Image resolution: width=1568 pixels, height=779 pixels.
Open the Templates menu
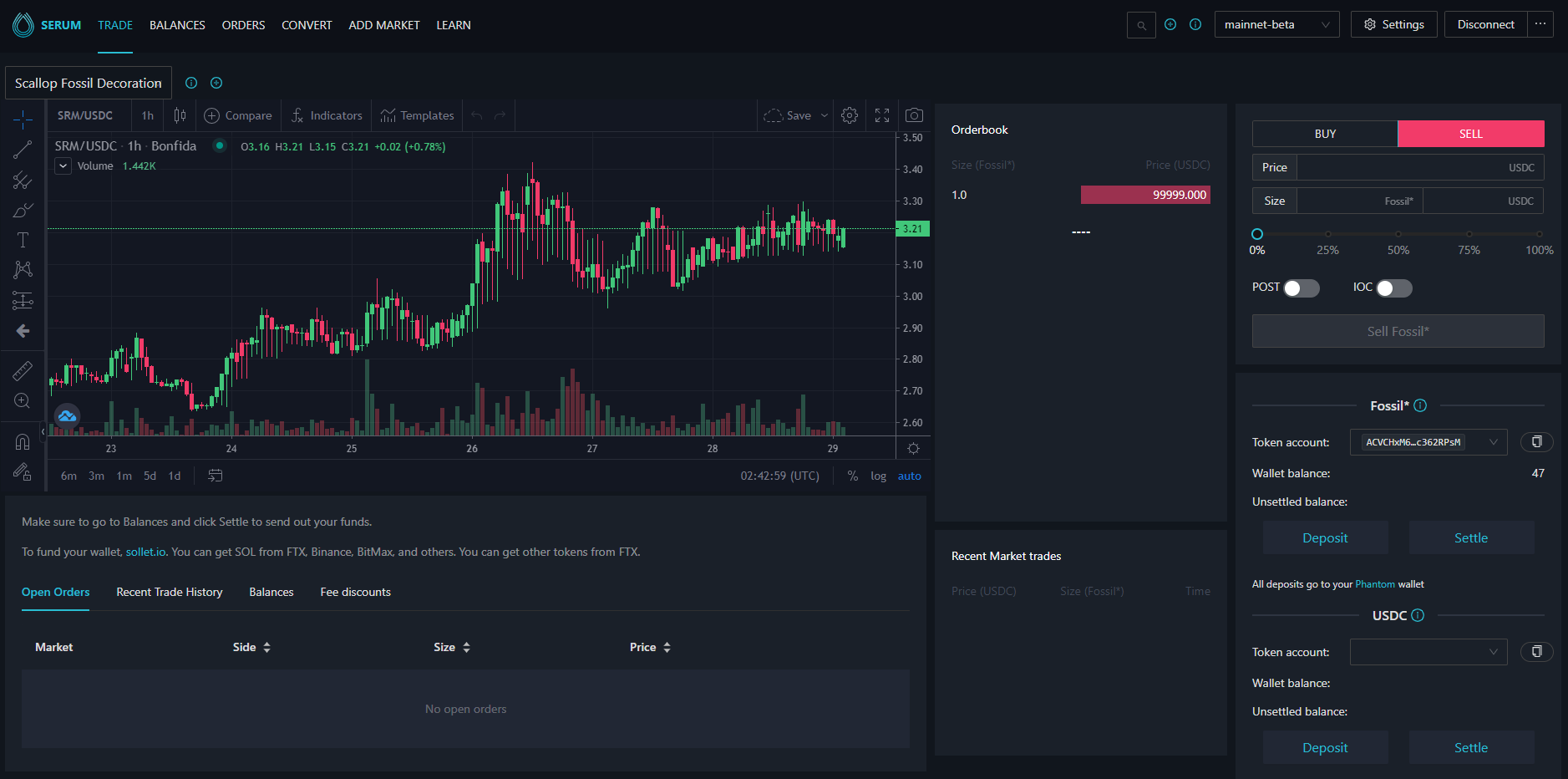coord(417,115)
